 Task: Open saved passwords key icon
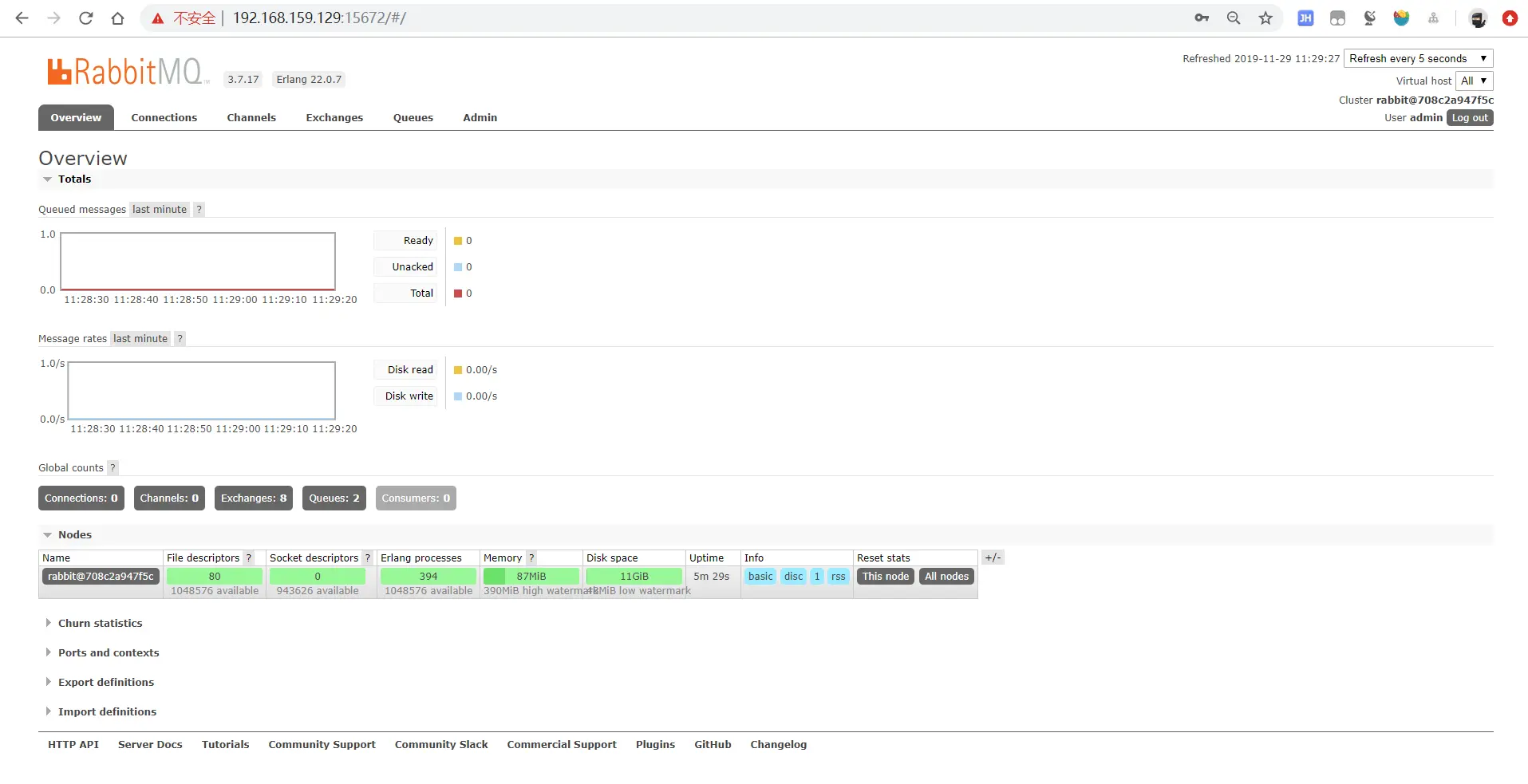tap(1202, 18)
